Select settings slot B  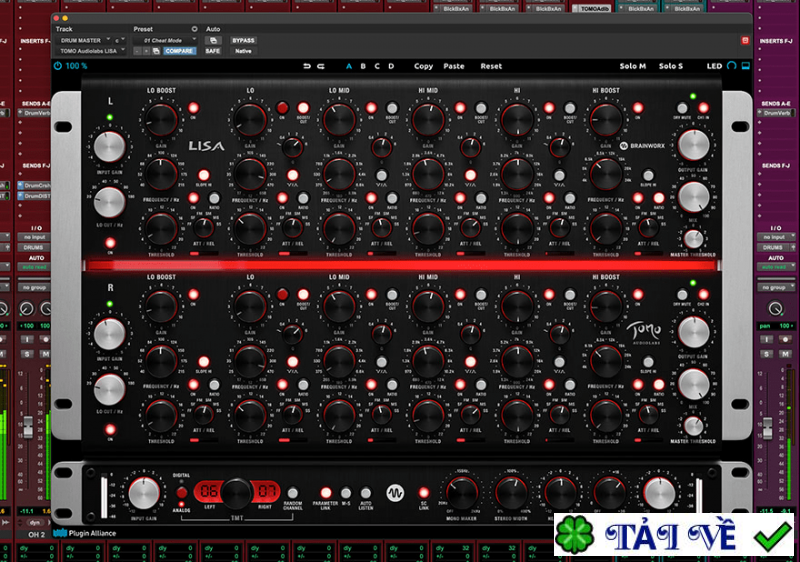(363, 66)
